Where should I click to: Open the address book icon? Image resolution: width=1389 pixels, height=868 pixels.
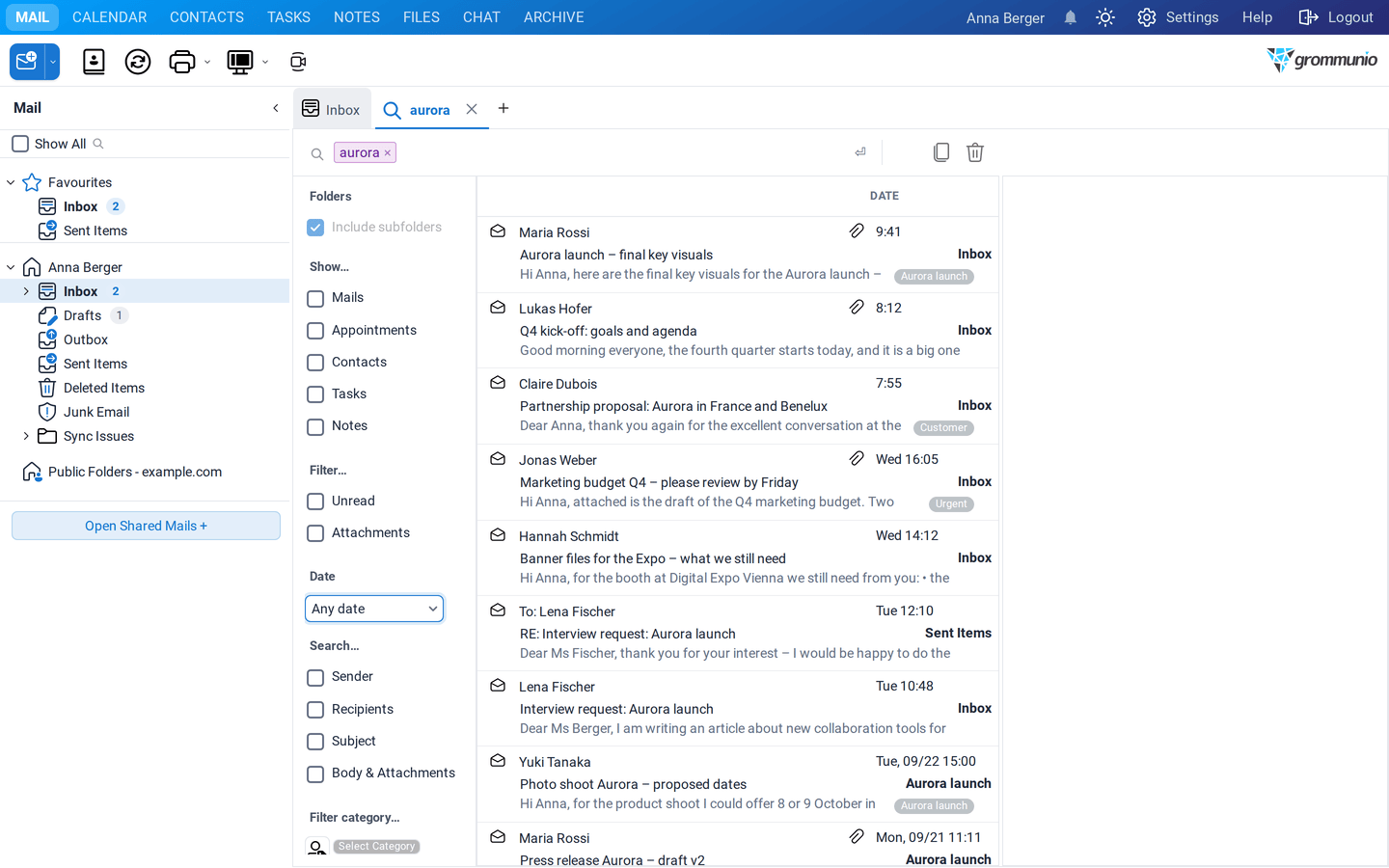pyautogui.click(x=94, y=62)
